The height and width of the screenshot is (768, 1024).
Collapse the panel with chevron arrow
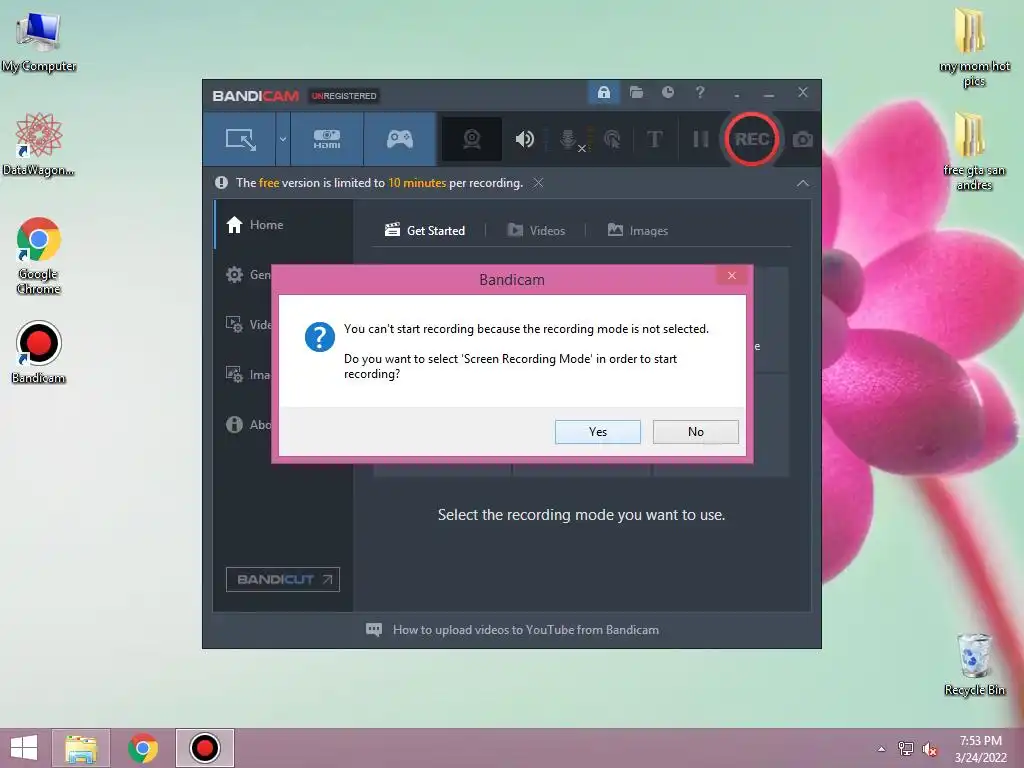click(x=803, y=184)
